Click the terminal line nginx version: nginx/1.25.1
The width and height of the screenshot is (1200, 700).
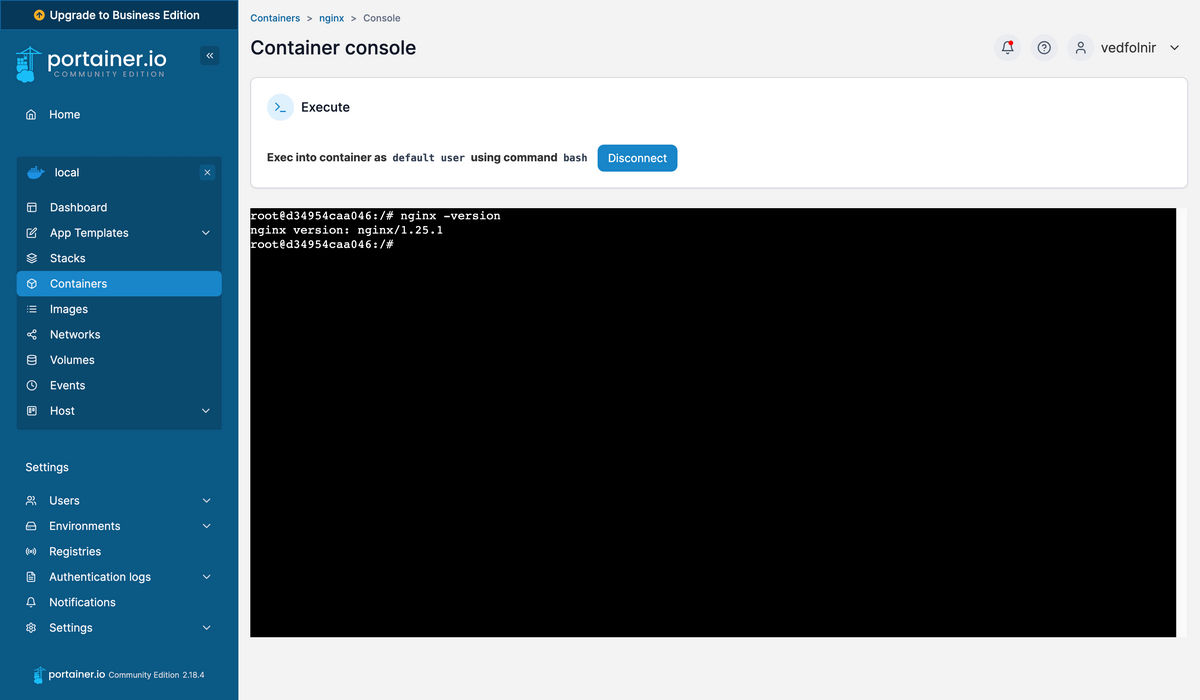tap(347, 230)
